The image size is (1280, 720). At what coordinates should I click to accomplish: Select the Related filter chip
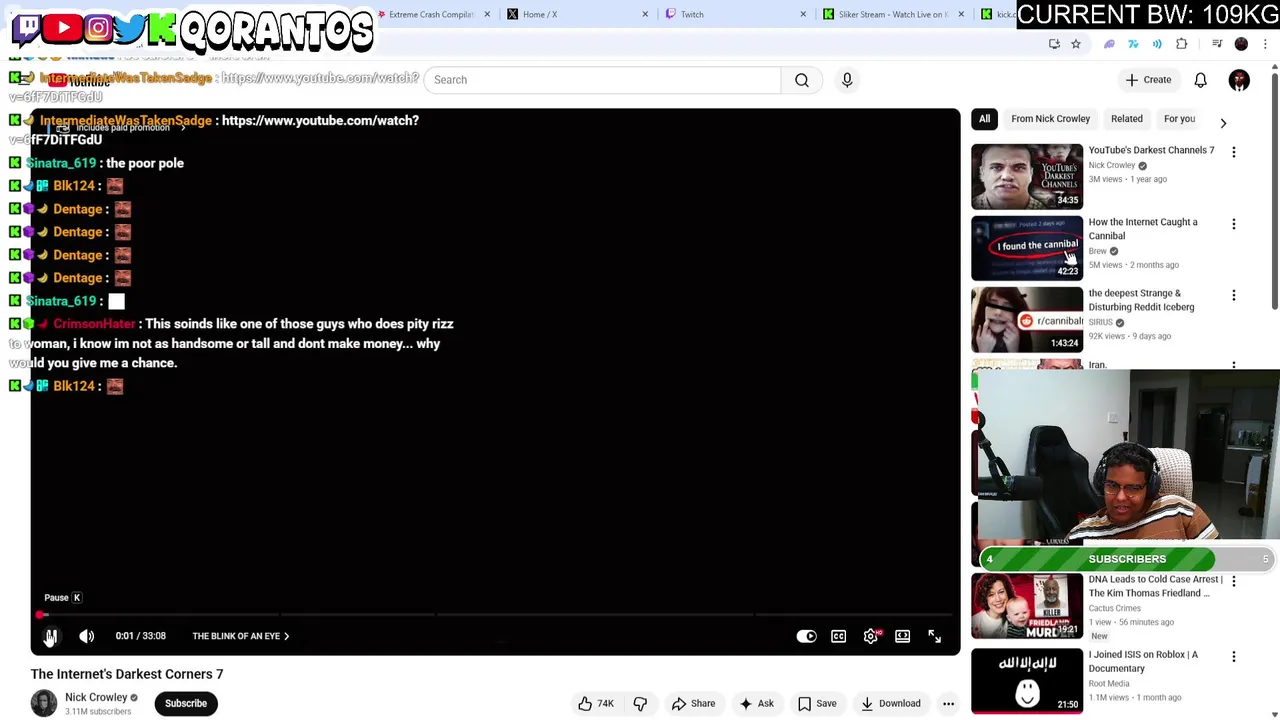point(1127,119)
